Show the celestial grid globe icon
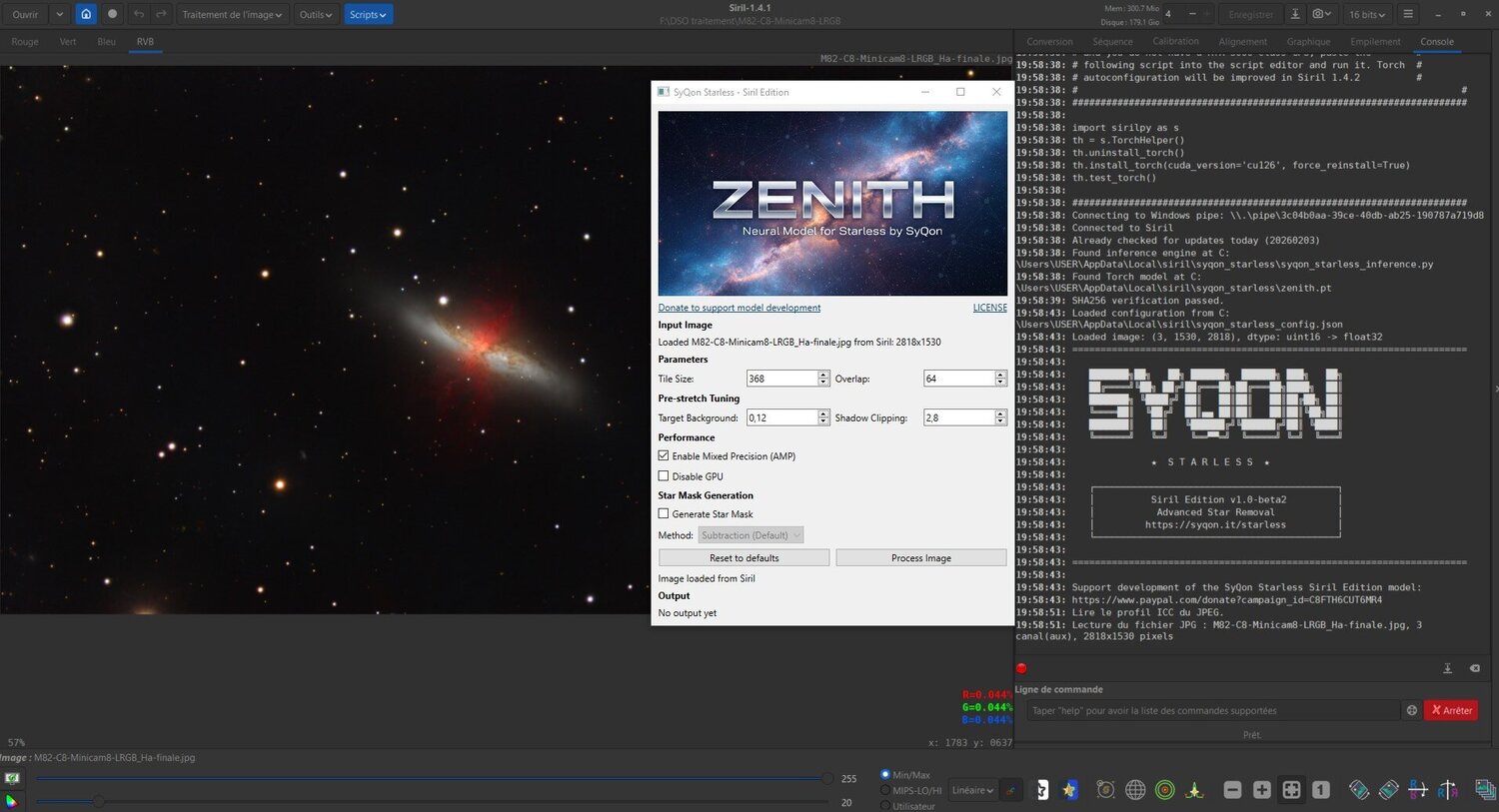1499x812 pixels. coord(1135,790)
